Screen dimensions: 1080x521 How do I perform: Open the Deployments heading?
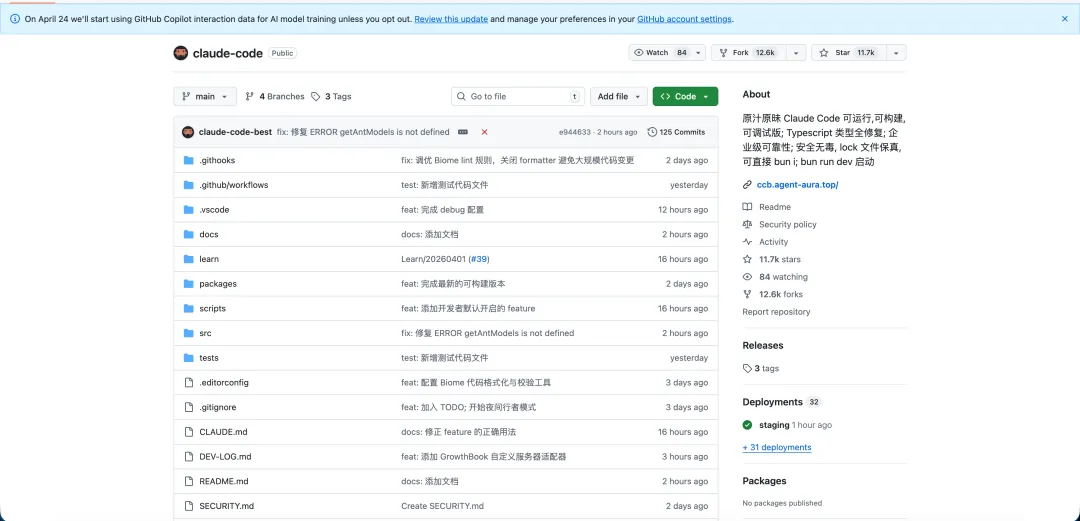773,402
